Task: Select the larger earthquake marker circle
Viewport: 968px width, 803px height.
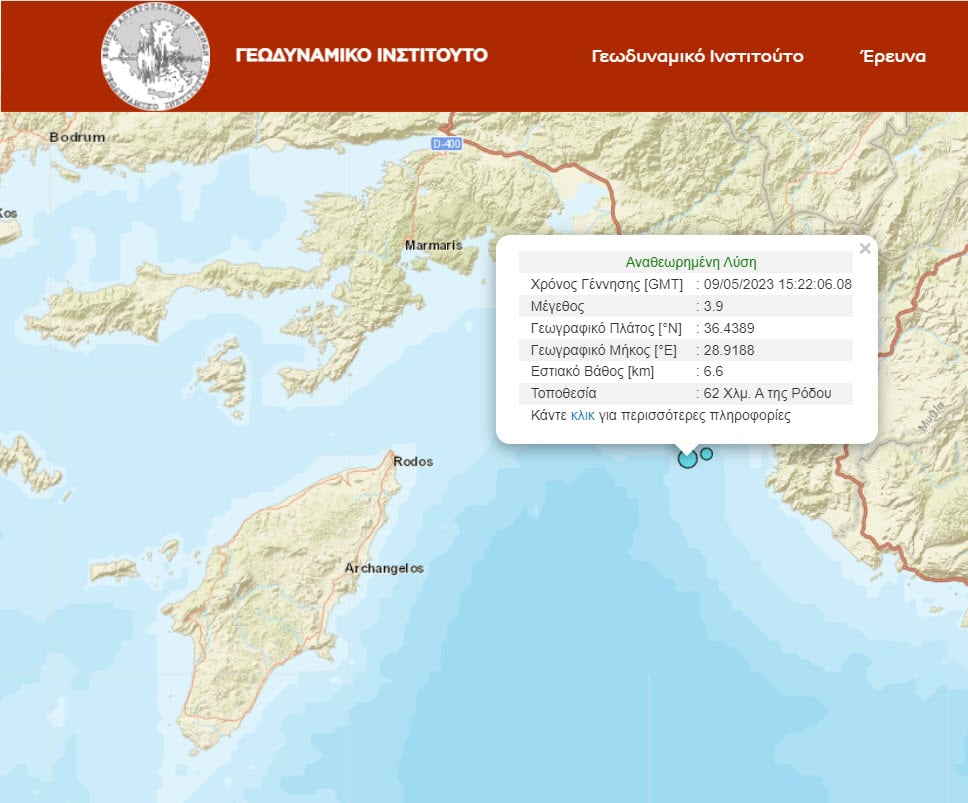Action: [x=688, y=459]
